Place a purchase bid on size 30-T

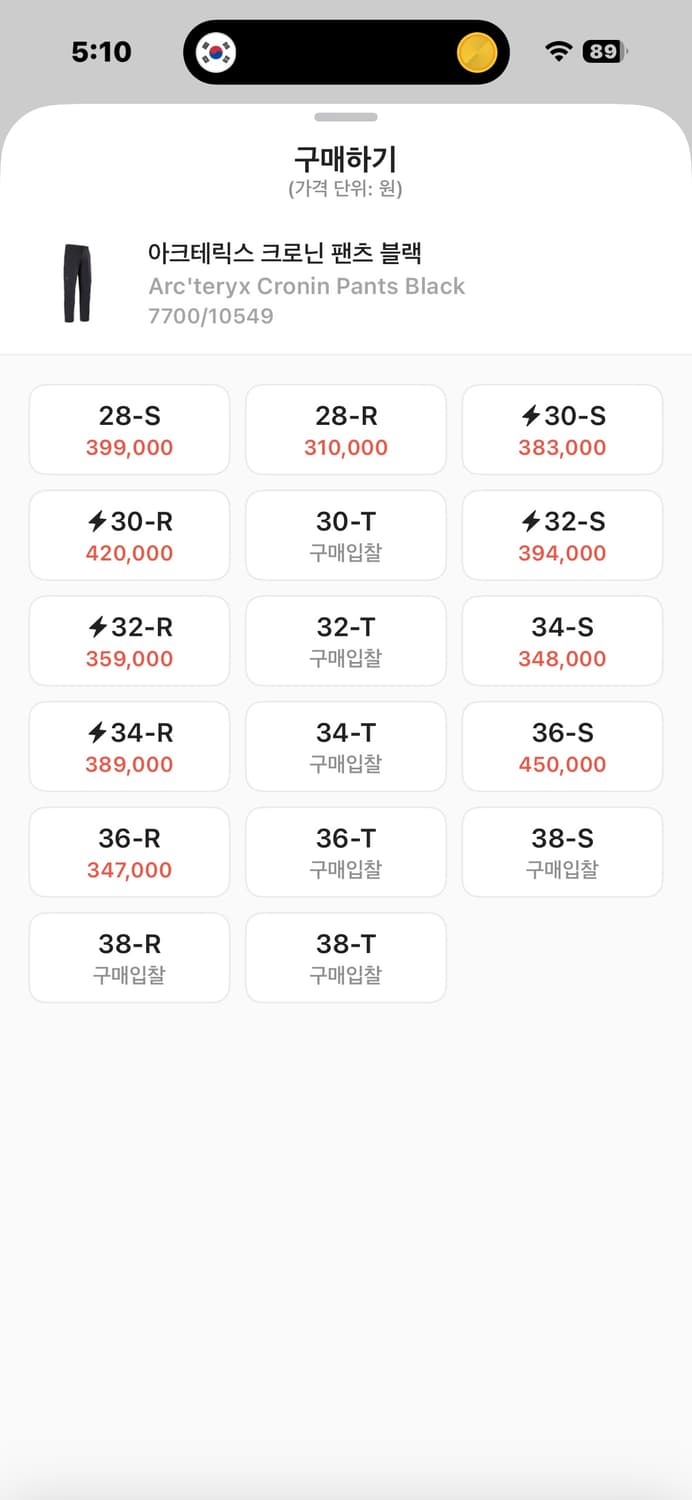pyautogui.click(x=345, y=535)
